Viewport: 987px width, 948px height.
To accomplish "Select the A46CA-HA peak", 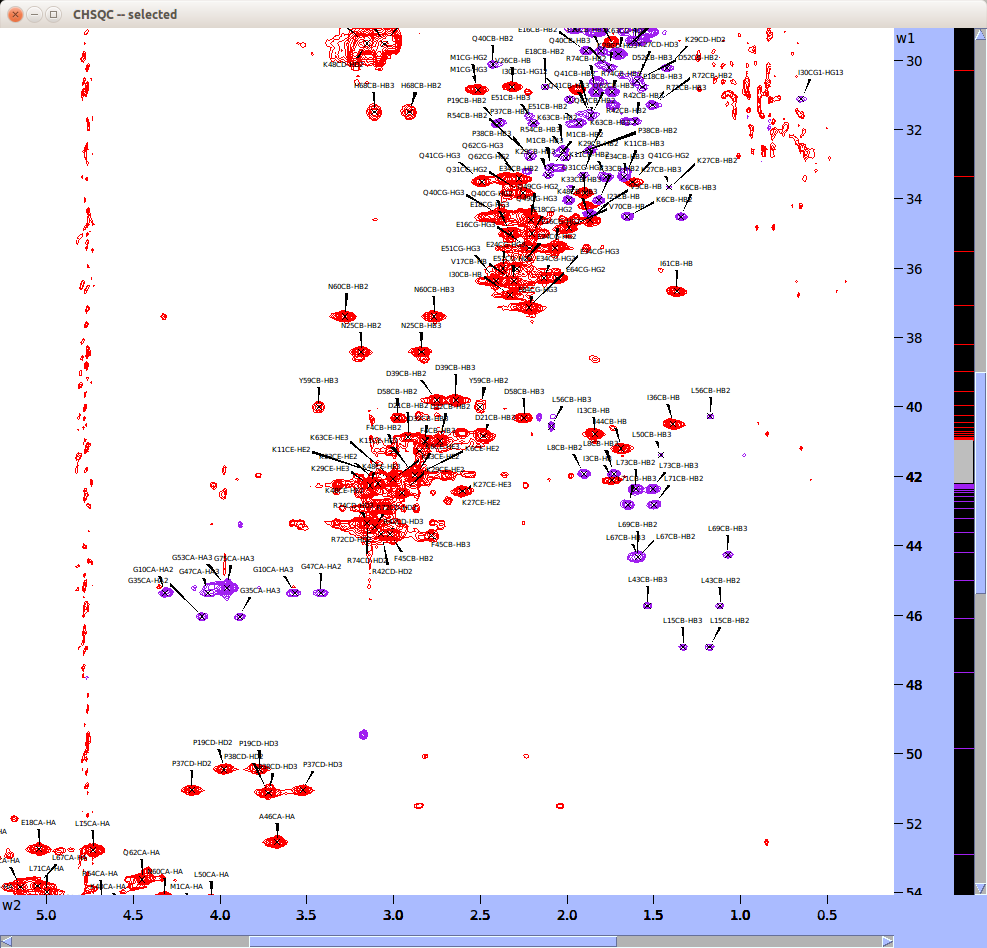I will coord(276,842).
